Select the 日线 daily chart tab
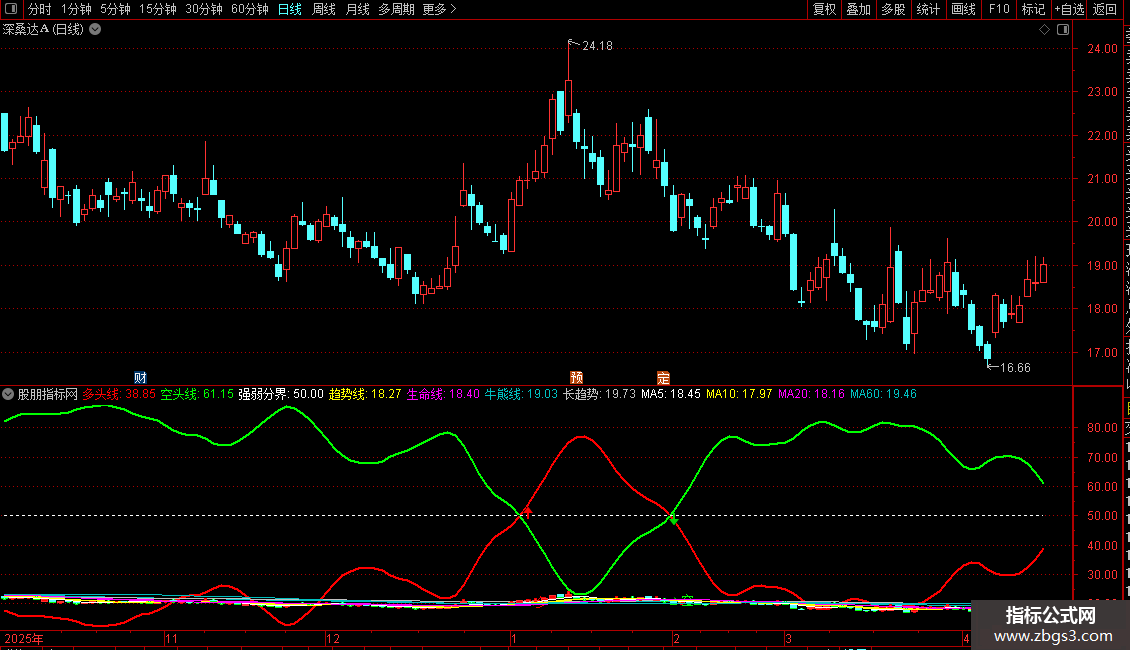 tap(290, 9)
